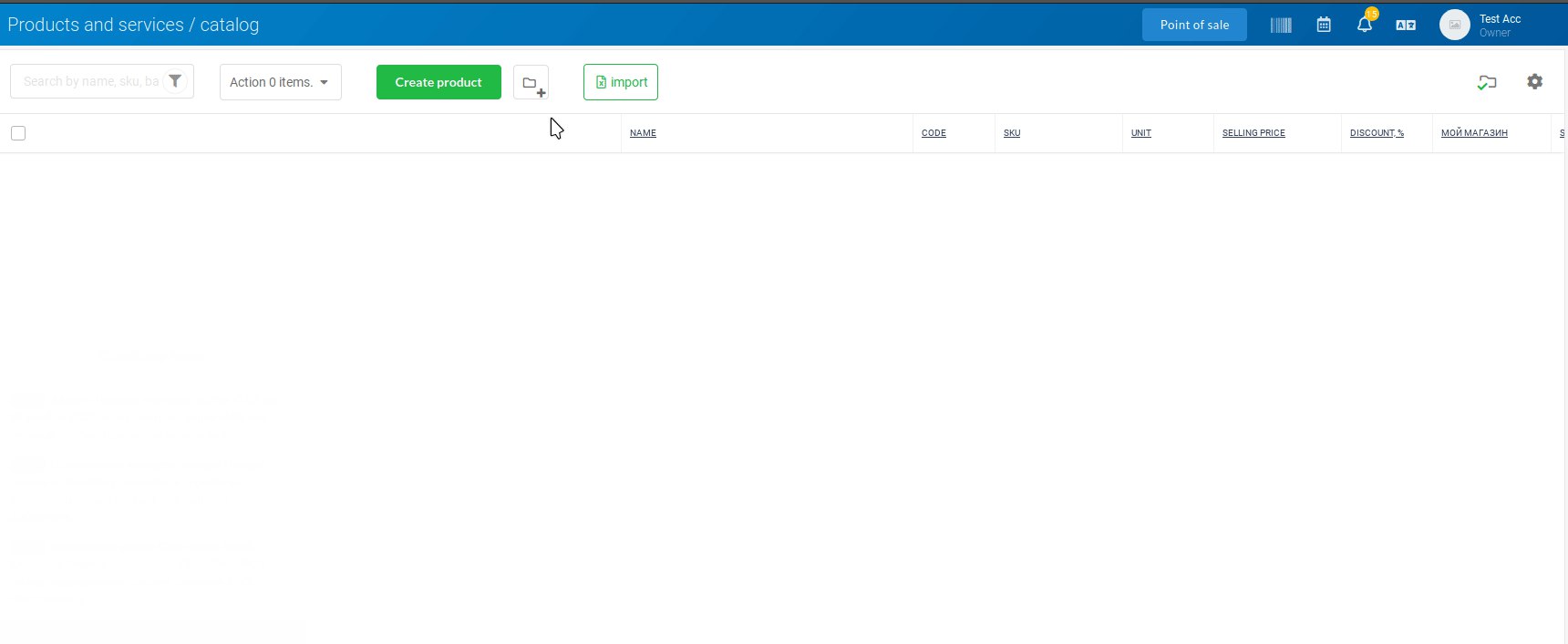Click the filter funnel icon

(x=175, y=81)
